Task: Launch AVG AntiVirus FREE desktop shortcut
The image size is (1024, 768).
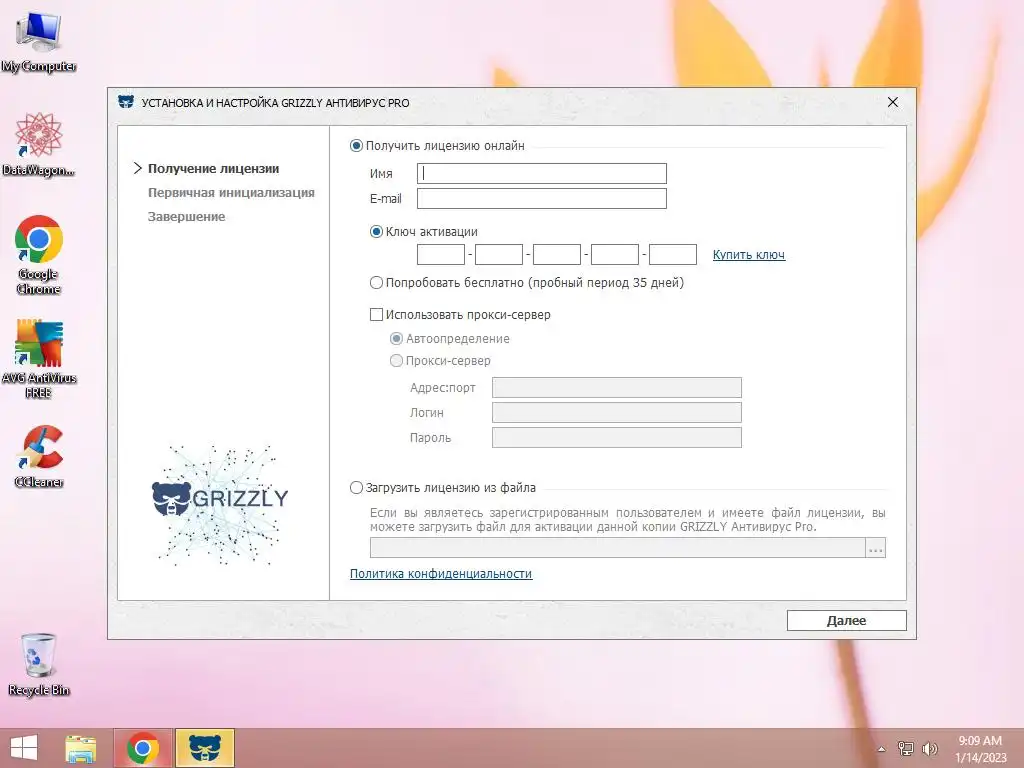Action: pos(39,358)
